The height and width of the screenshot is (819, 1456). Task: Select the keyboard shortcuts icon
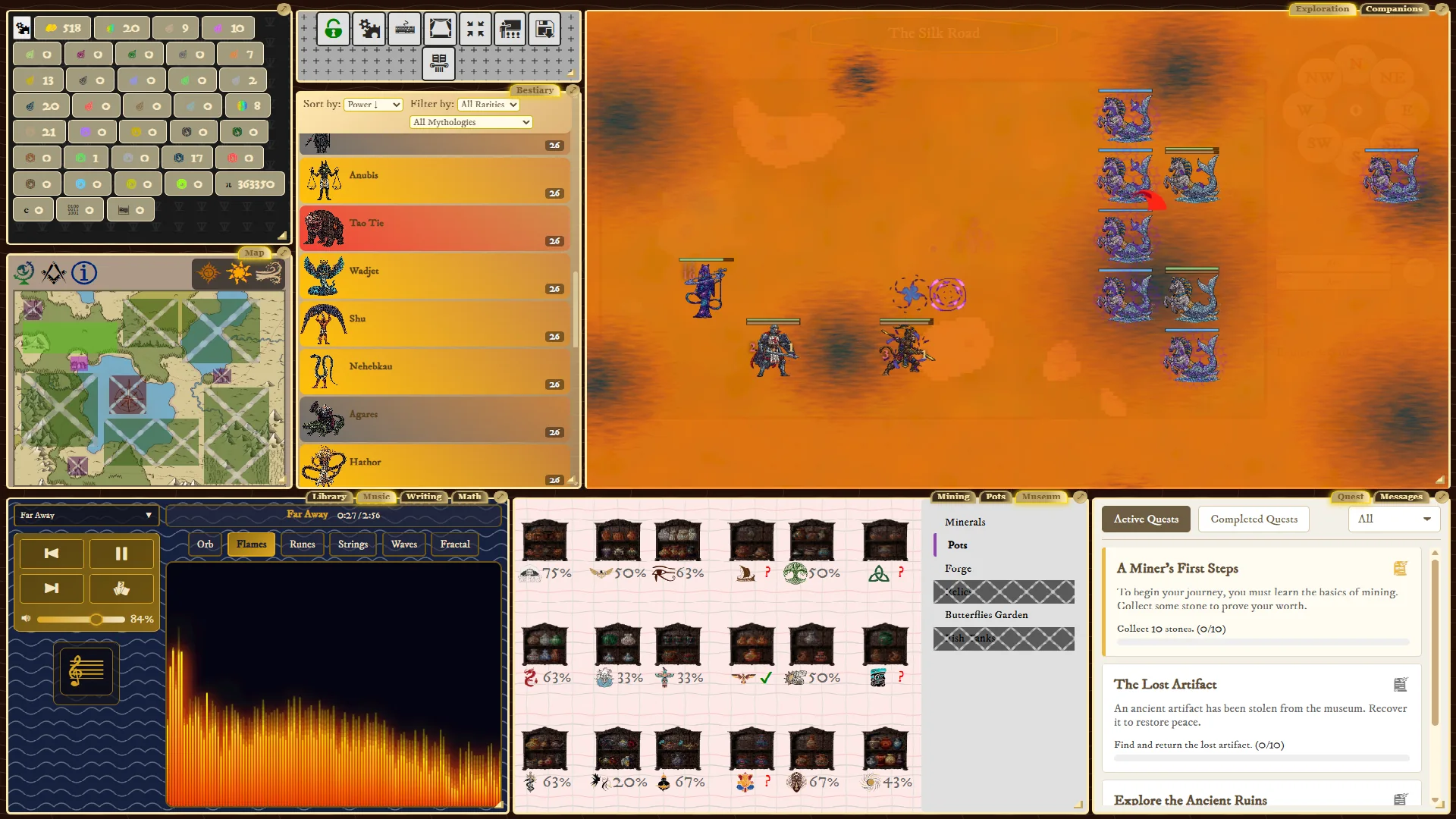(x=405, y=29)
